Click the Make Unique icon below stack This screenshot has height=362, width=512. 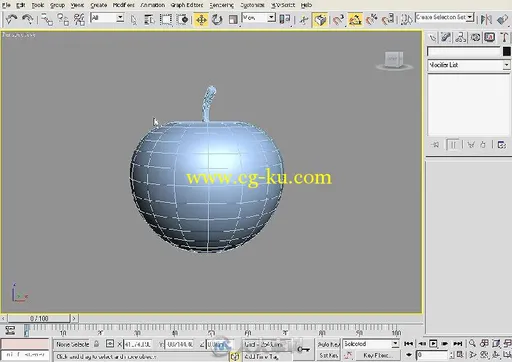click(471, 145)
